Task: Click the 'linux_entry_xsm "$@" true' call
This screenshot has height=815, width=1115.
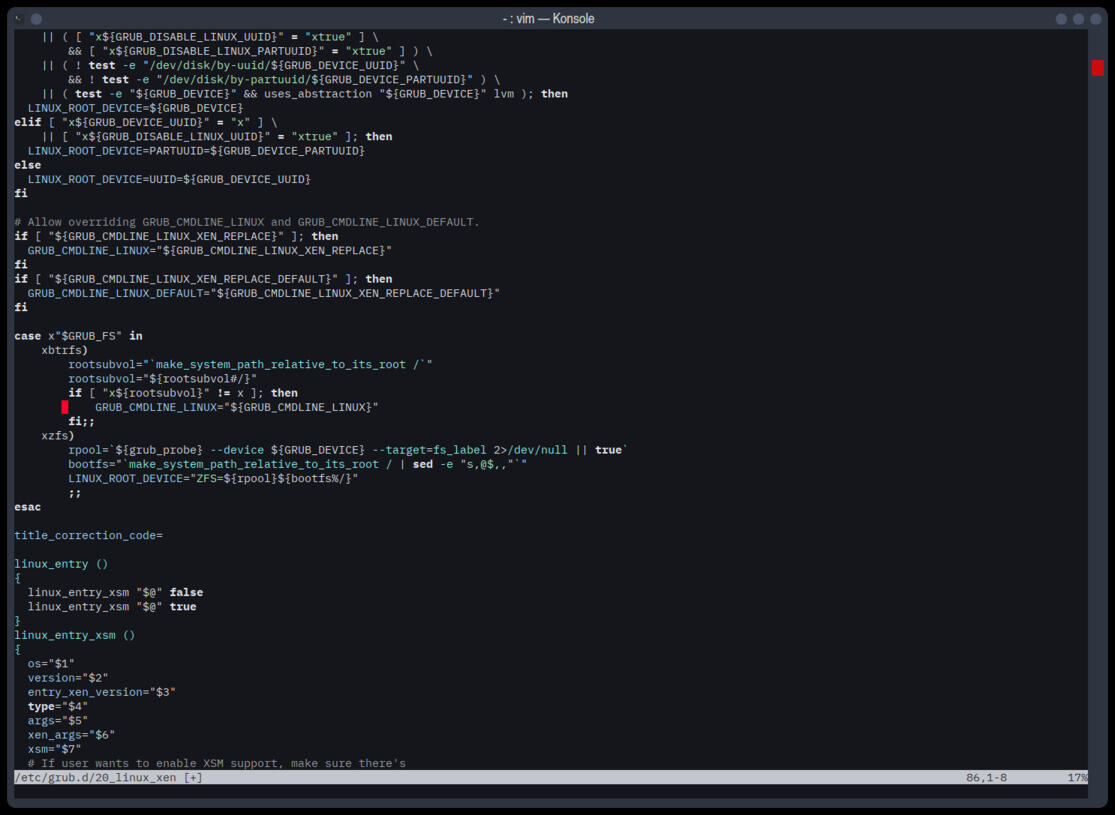Action: click(112, 606)
